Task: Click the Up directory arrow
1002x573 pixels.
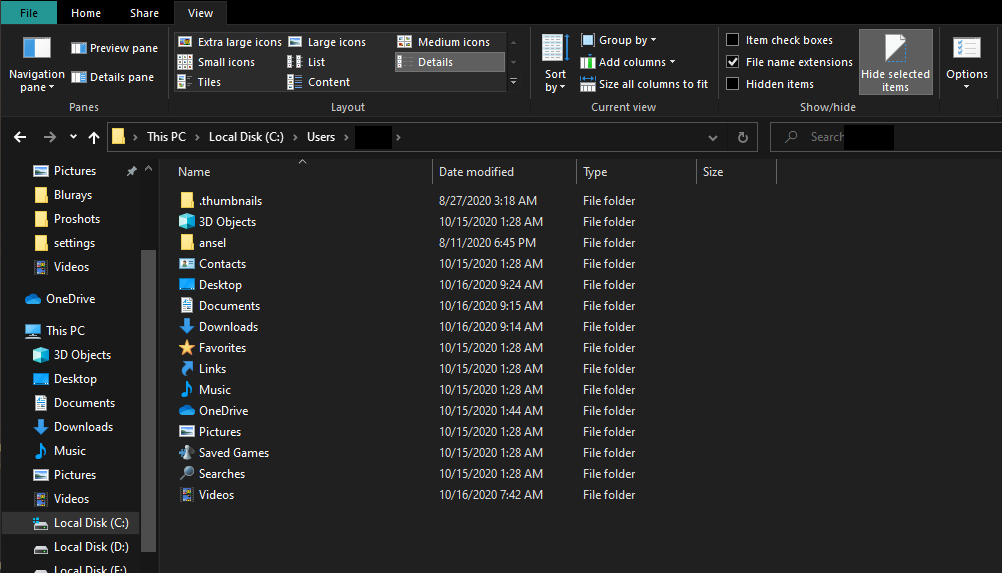Action: [x=94, y=137]
